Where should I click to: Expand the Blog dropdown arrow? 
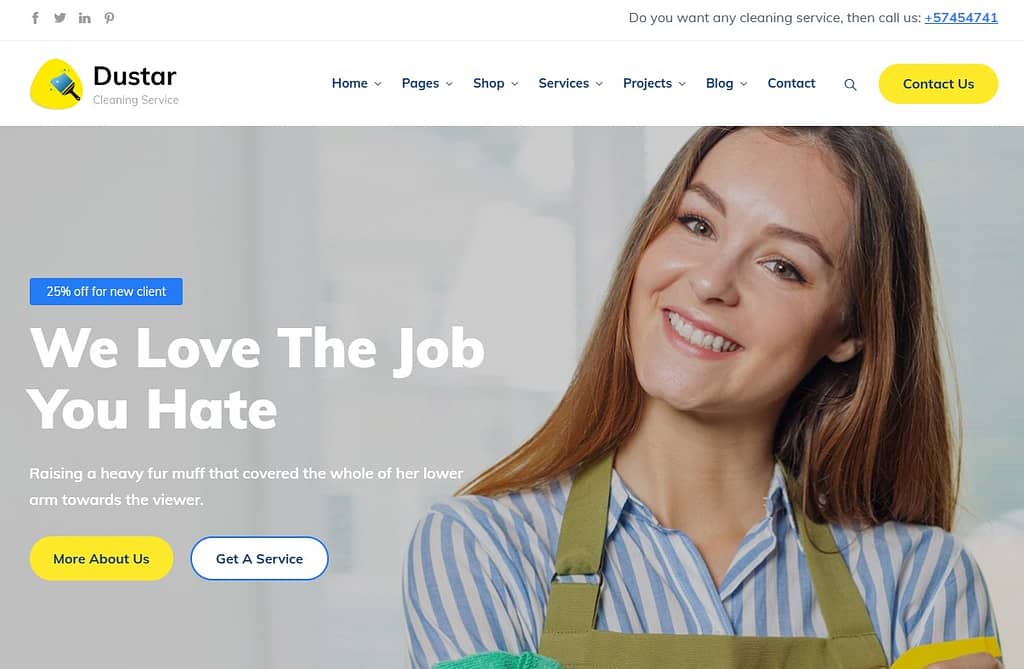(x=743, y=84)
